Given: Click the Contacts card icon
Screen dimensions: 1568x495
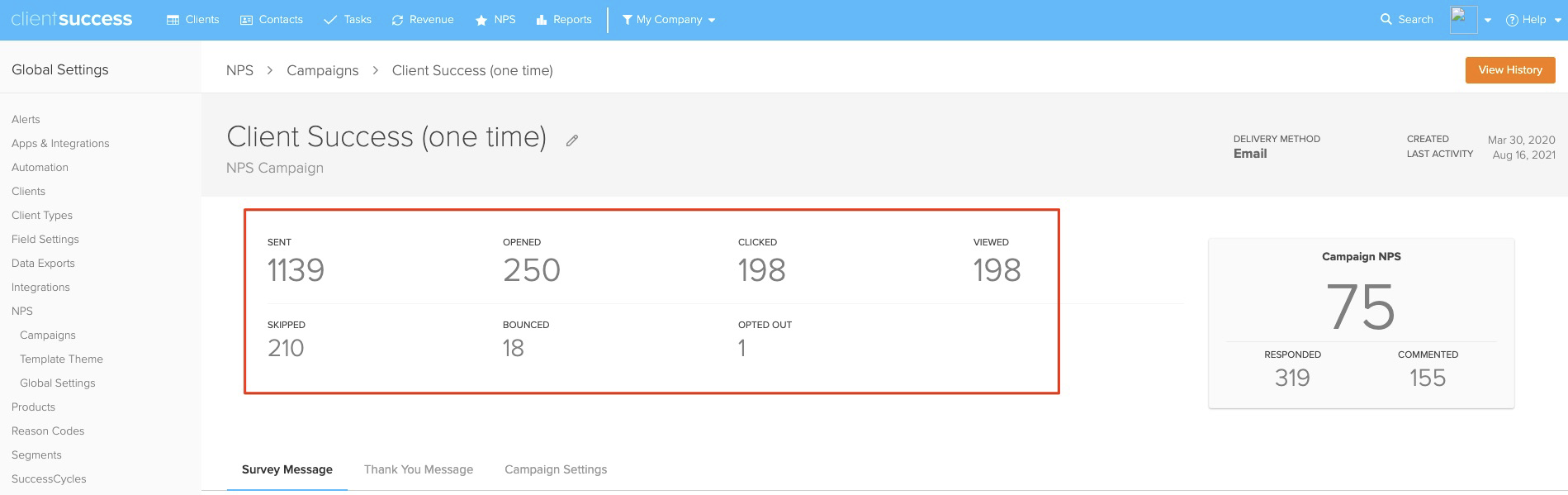Looking at the screenshot, I should click(x=246, y=20).
